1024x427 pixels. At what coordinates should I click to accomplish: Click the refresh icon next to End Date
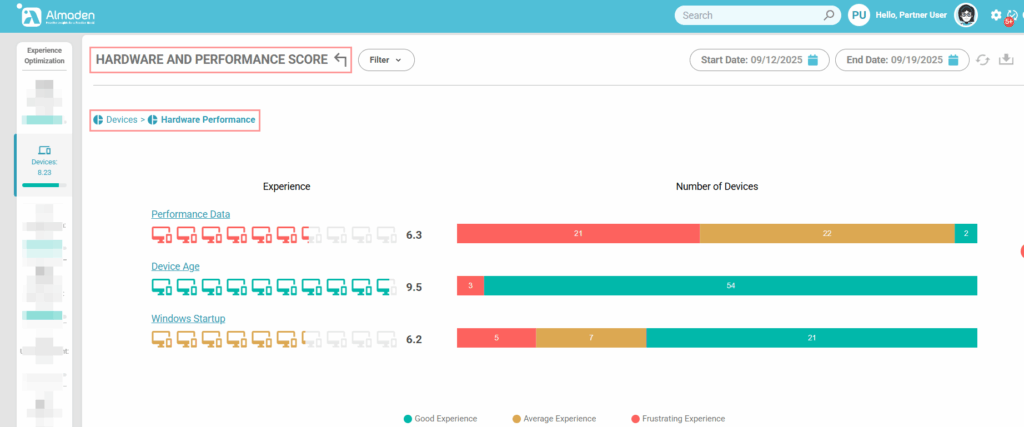982,60
